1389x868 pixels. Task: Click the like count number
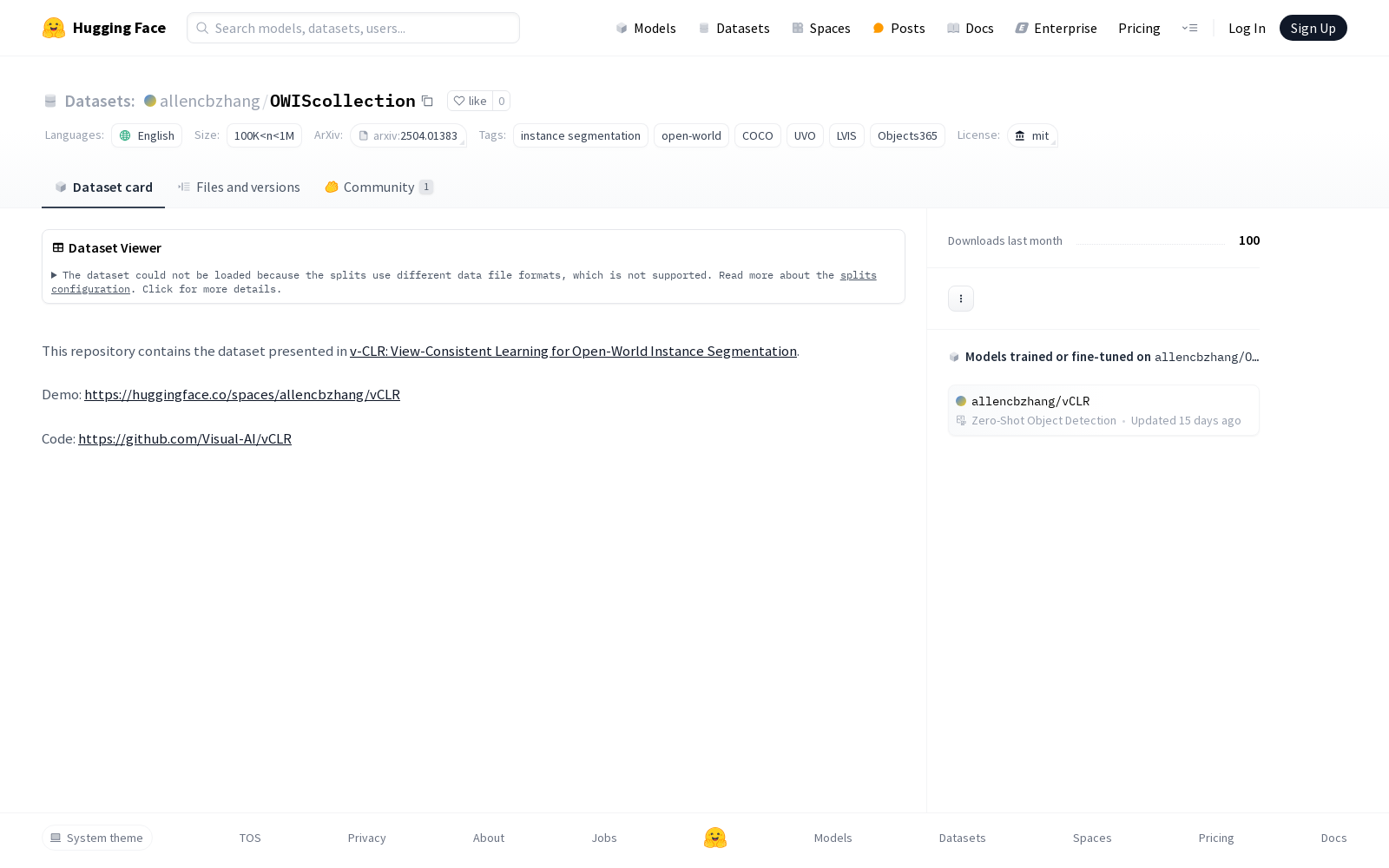click(x=502, y=101)
